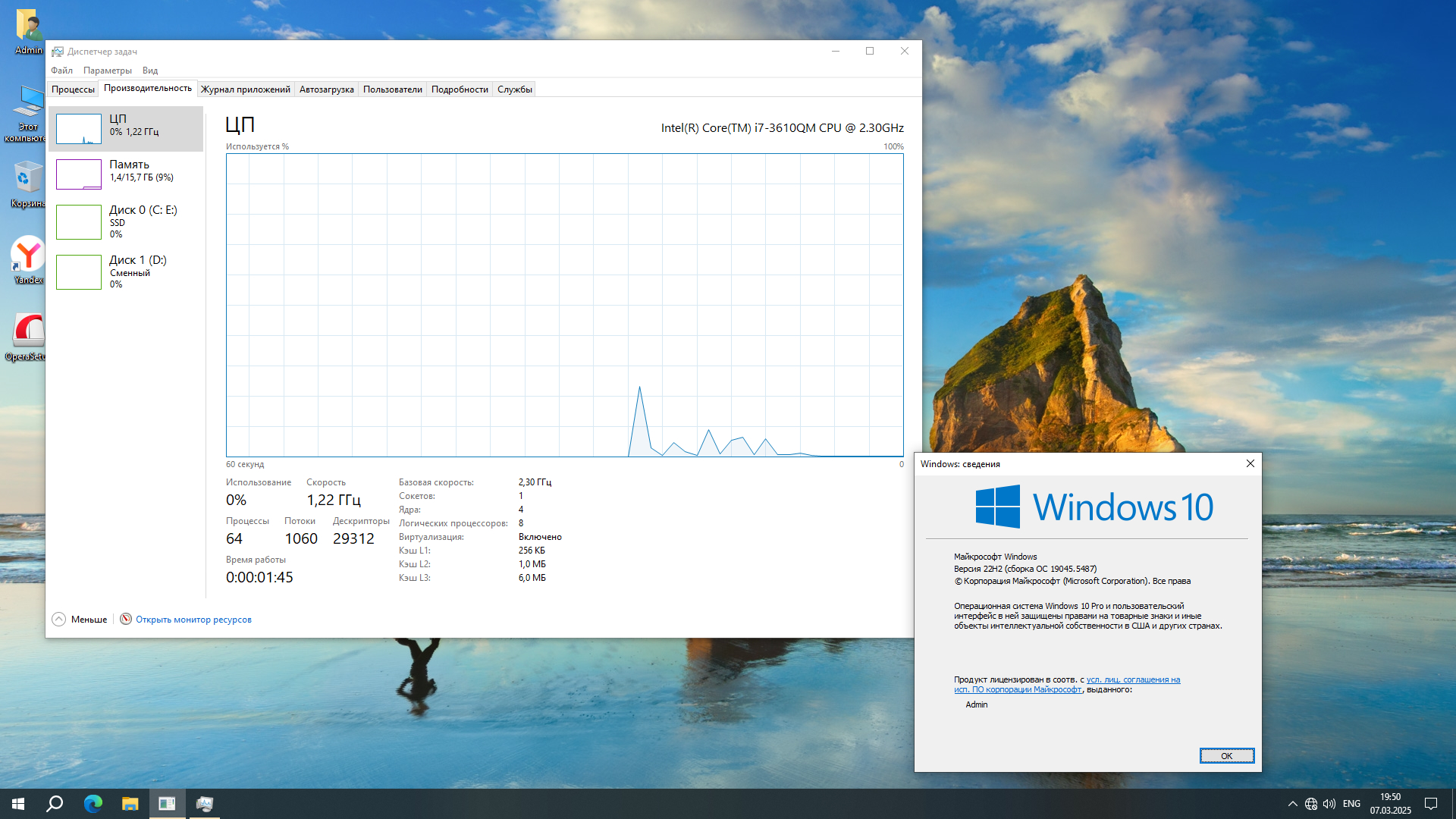1456x819 pixels.
Task: Click Открыть монитор ресурсов link
Action: click(193, 620)
